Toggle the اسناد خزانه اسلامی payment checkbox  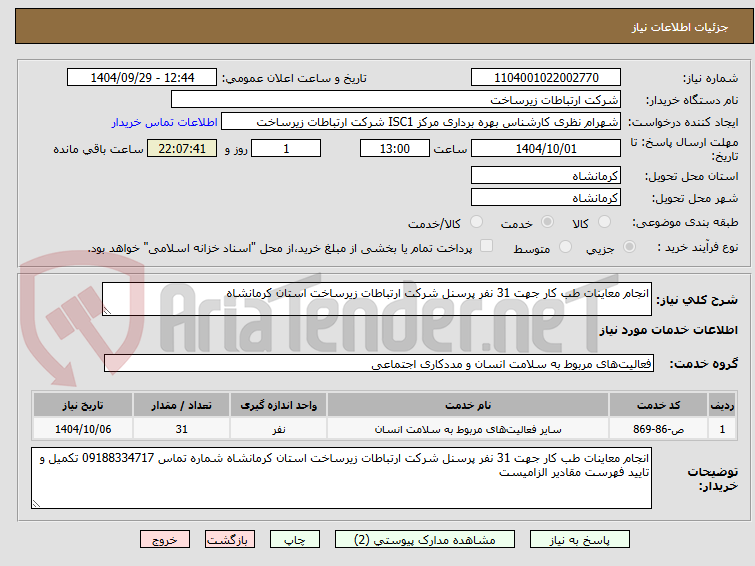point(486,246)
